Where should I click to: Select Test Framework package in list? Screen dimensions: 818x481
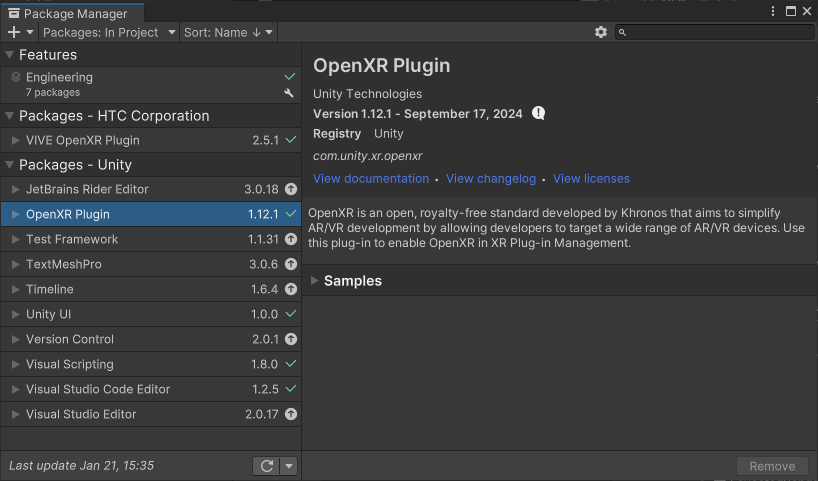pyautogui.click(x=72, y=239)
